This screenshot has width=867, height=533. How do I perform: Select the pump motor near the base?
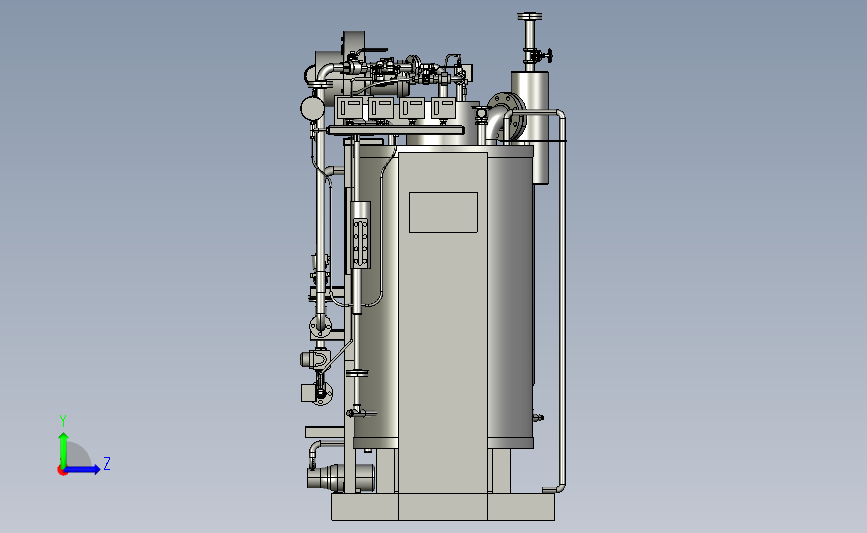(x=341, y=477)
